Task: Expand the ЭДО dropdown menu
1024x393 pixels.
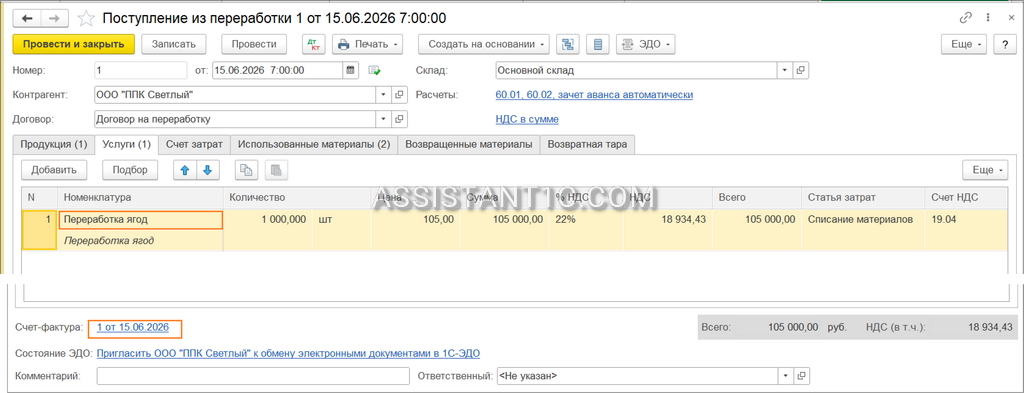Action: (645, 44)
